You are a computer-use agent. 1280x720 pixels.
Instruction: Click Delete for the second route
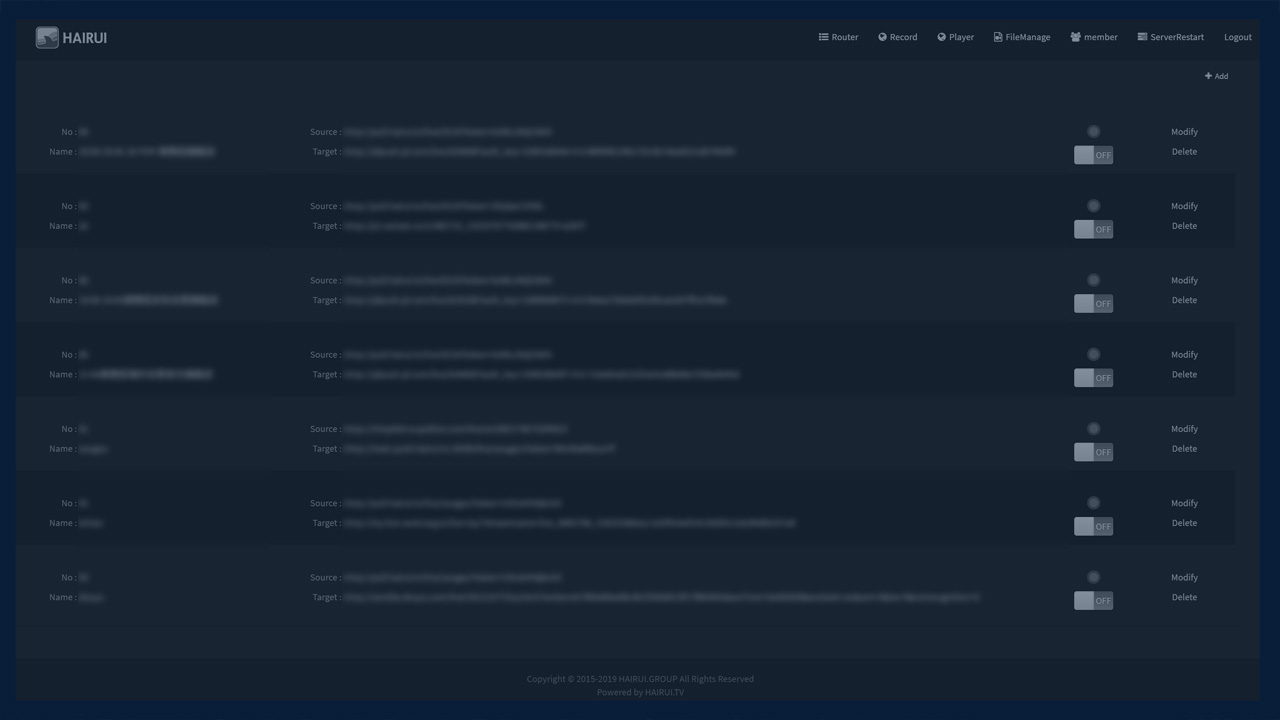pos(1184,226)
